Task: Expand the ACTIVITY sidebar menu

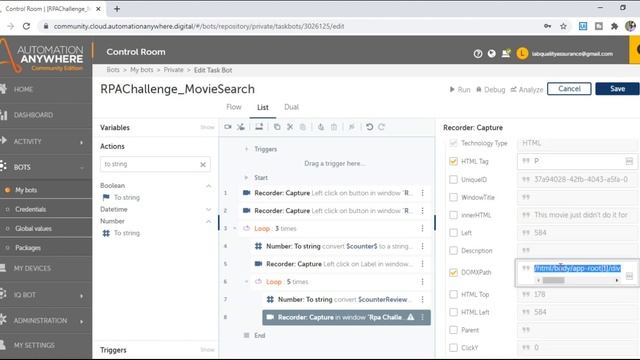Action: click(81, 142)
